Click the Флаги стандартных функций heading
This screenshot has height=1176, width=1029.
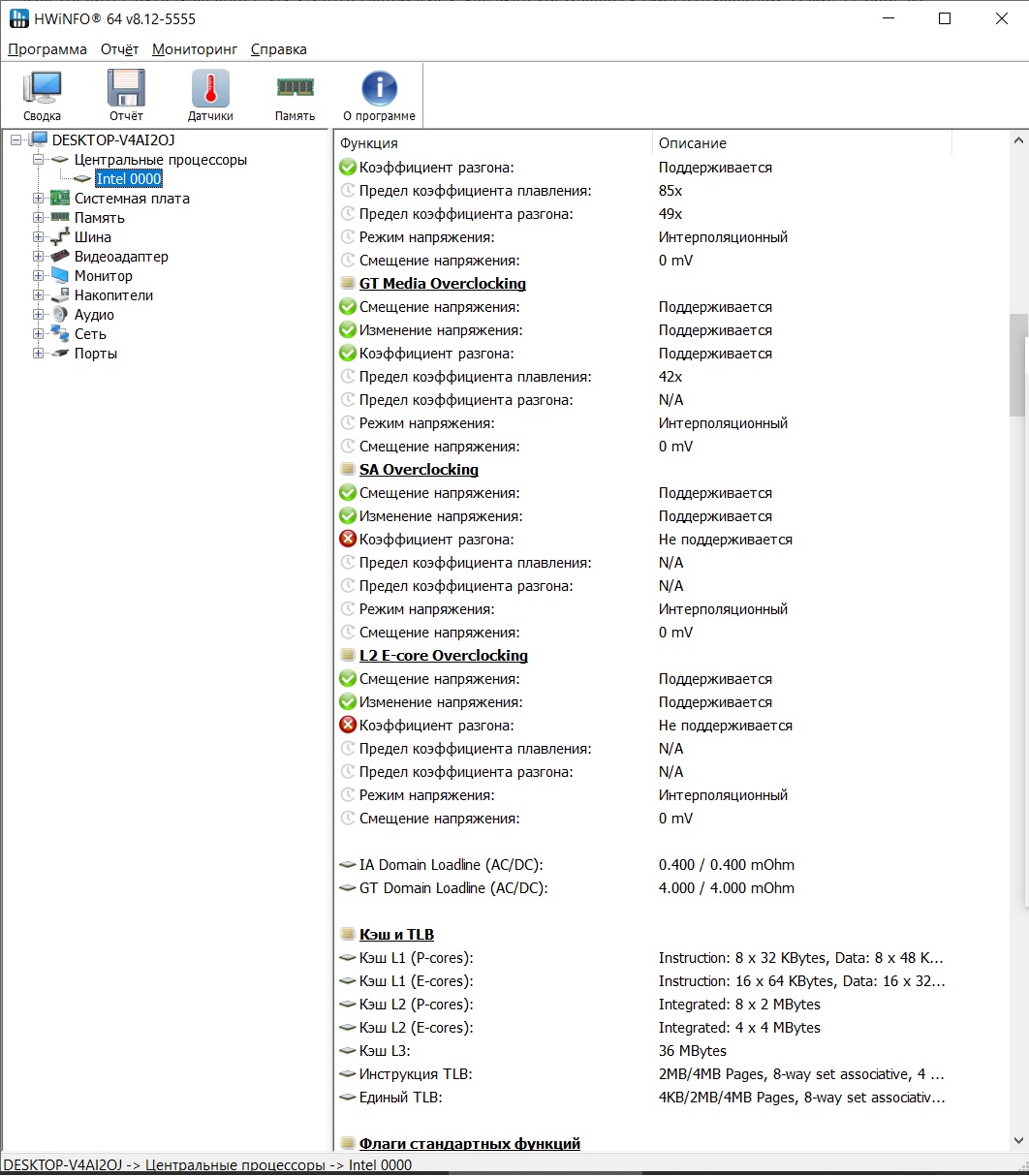tap(470, 1144)
